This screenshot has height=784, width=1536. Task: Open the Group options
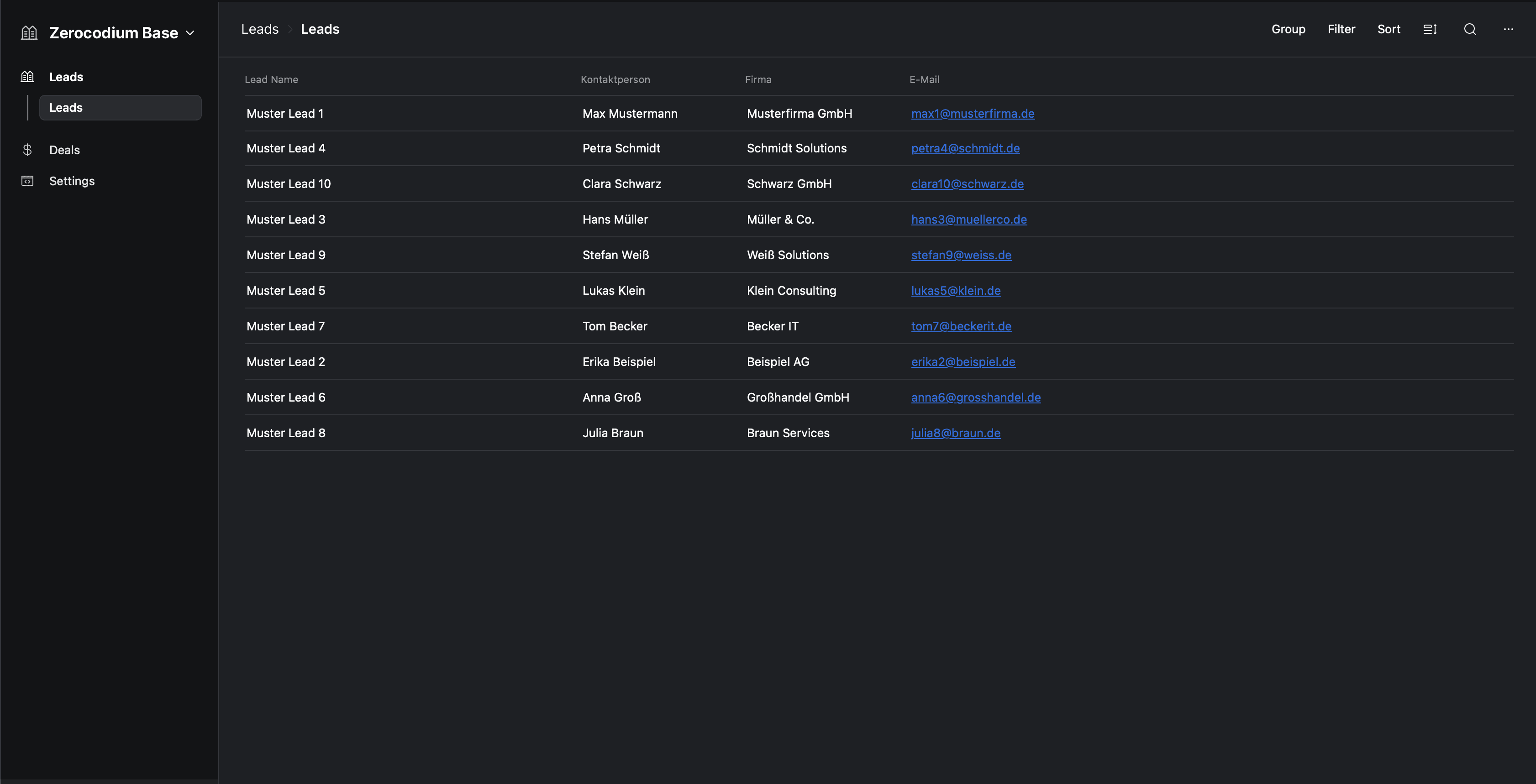tap(1288, 29)
